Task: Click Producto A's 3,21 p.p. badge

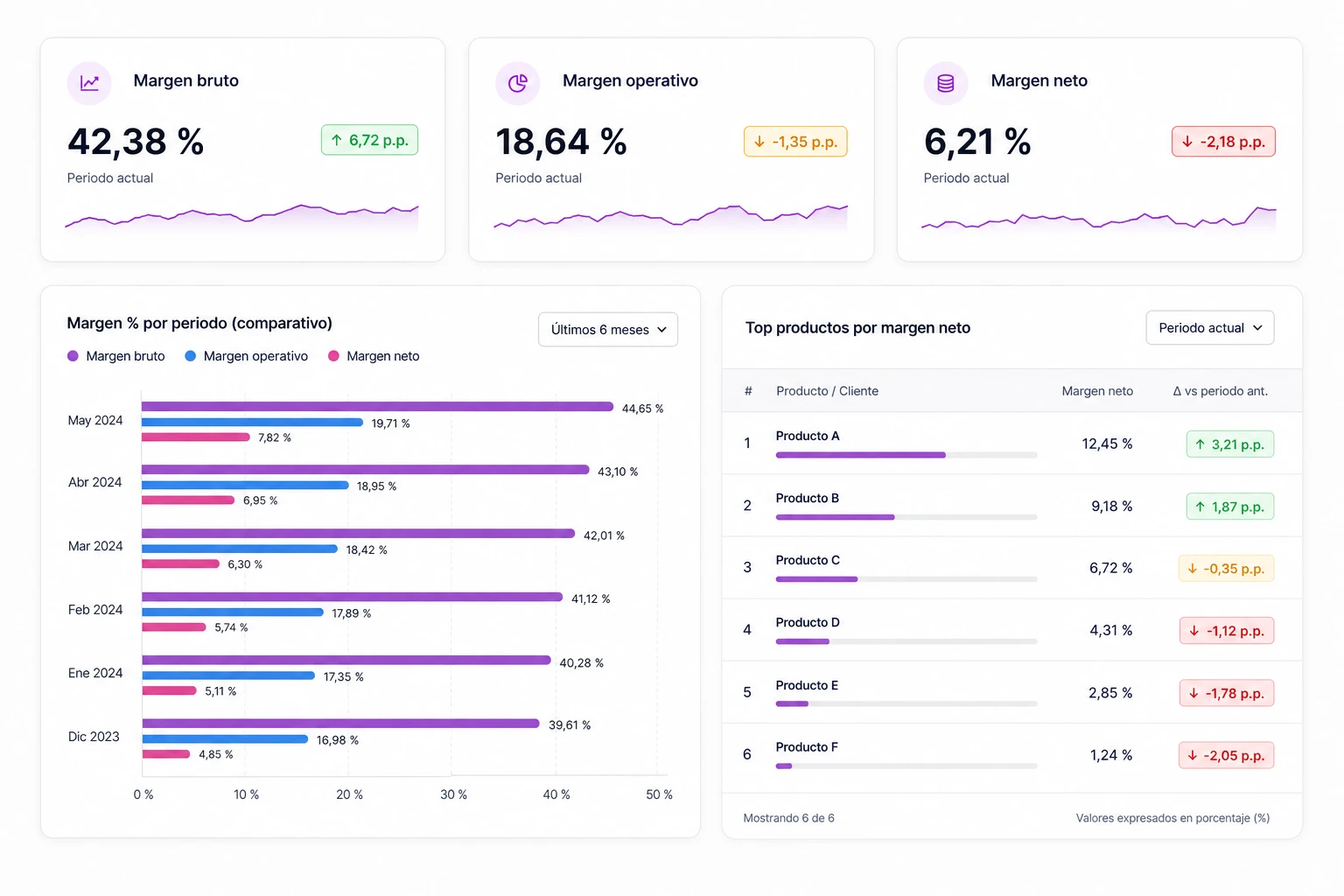Action: pyautogui.click(x=1229, y=444)
